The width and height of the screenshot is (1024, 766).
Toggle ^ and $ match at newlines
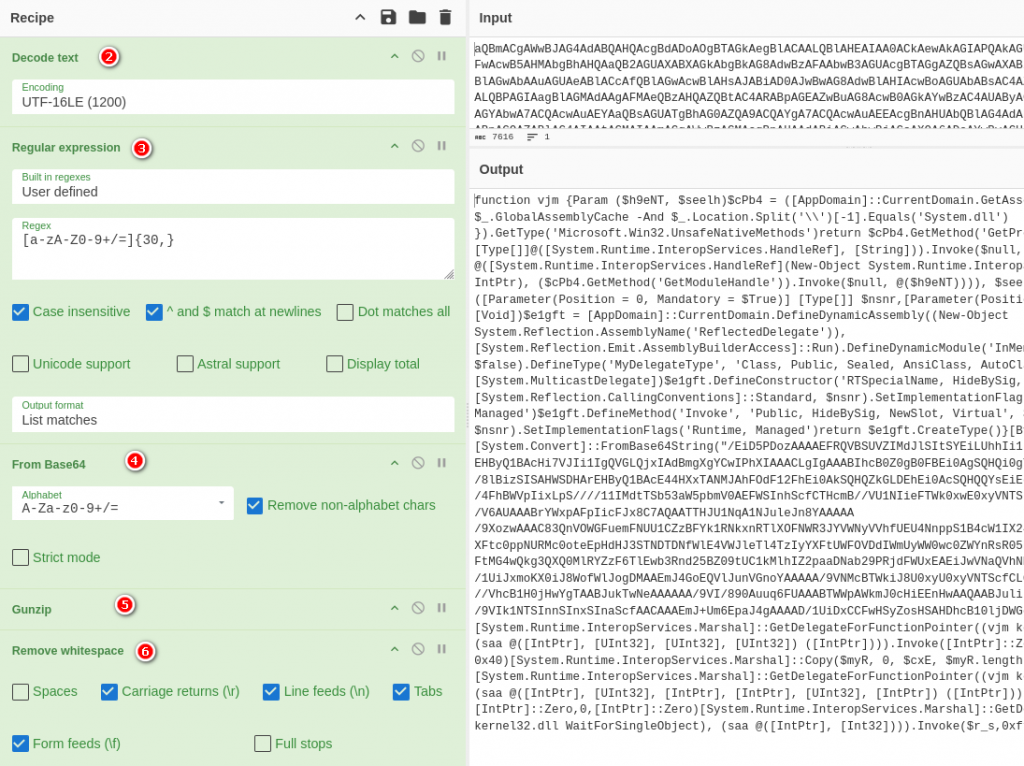154,312
